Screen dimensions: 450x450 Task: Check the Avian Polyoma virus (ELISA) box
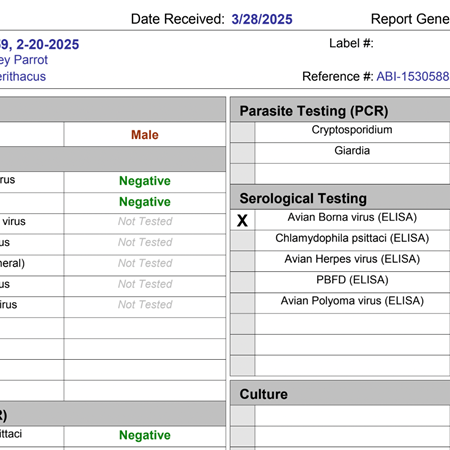pos(242,303)
